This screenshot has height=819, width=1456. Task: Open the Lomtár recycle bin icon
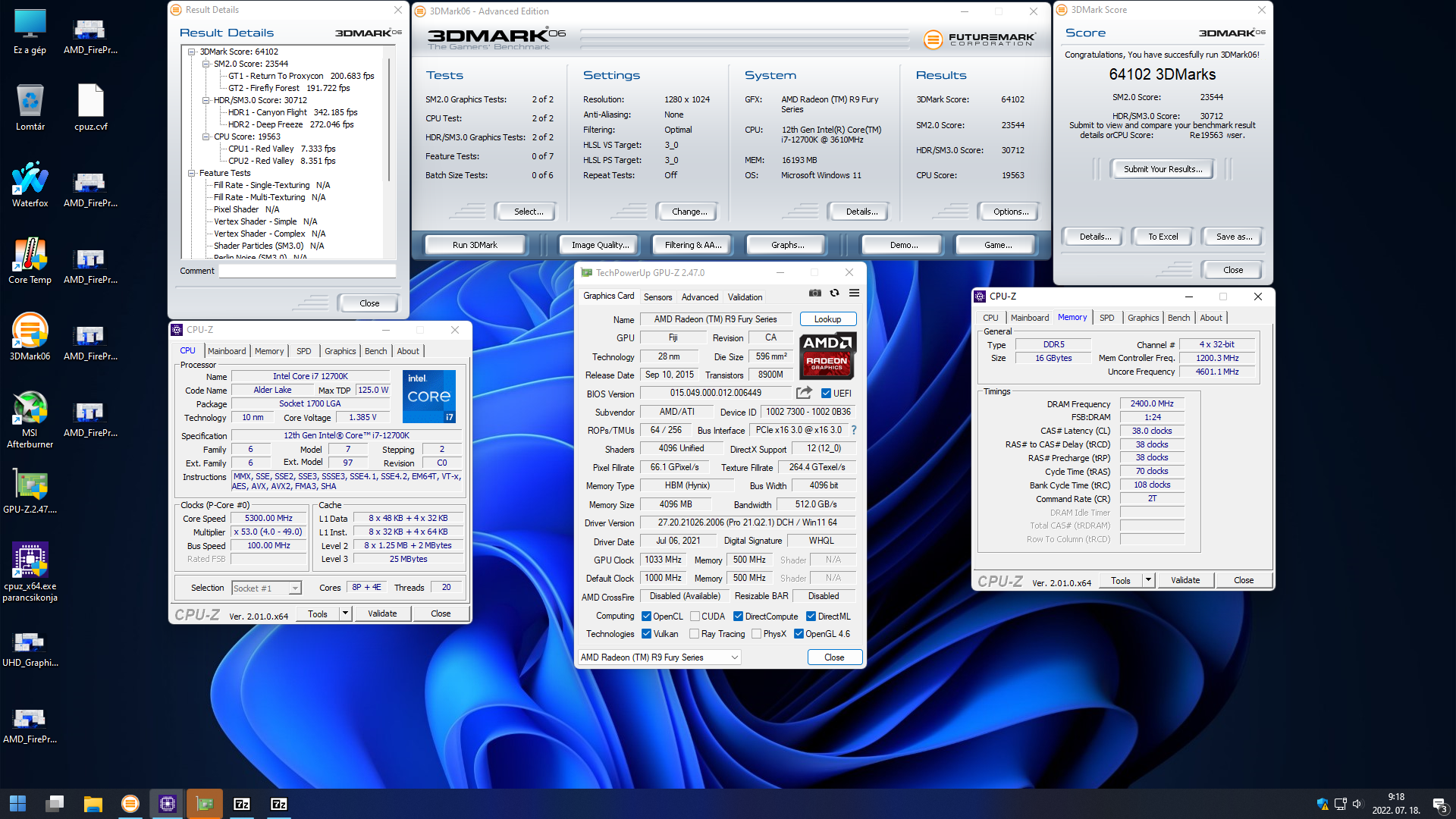30,108
